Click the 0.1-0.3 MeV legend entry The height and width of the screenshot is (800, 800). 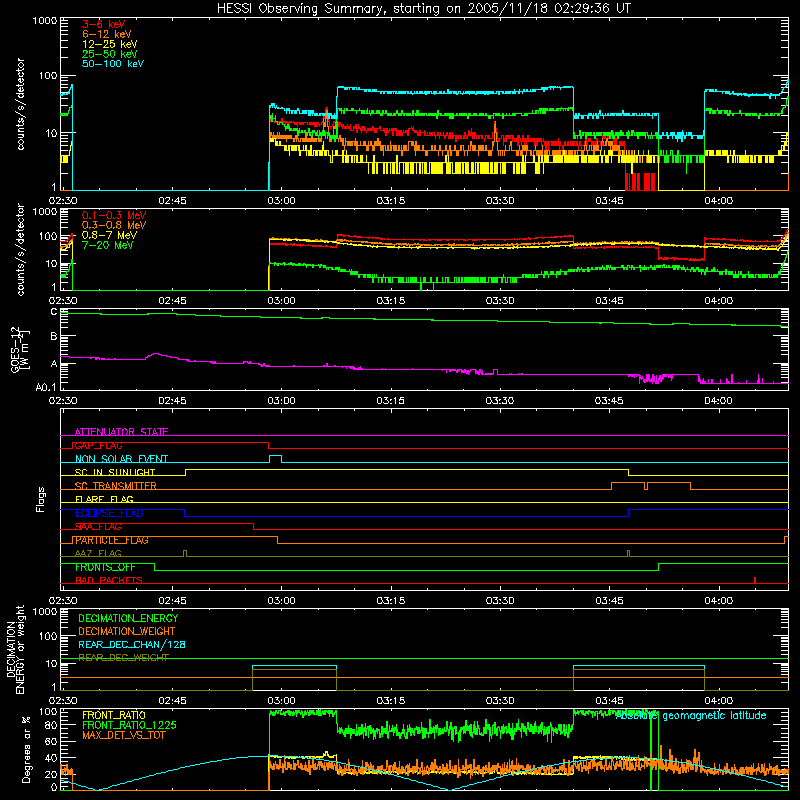113,215
